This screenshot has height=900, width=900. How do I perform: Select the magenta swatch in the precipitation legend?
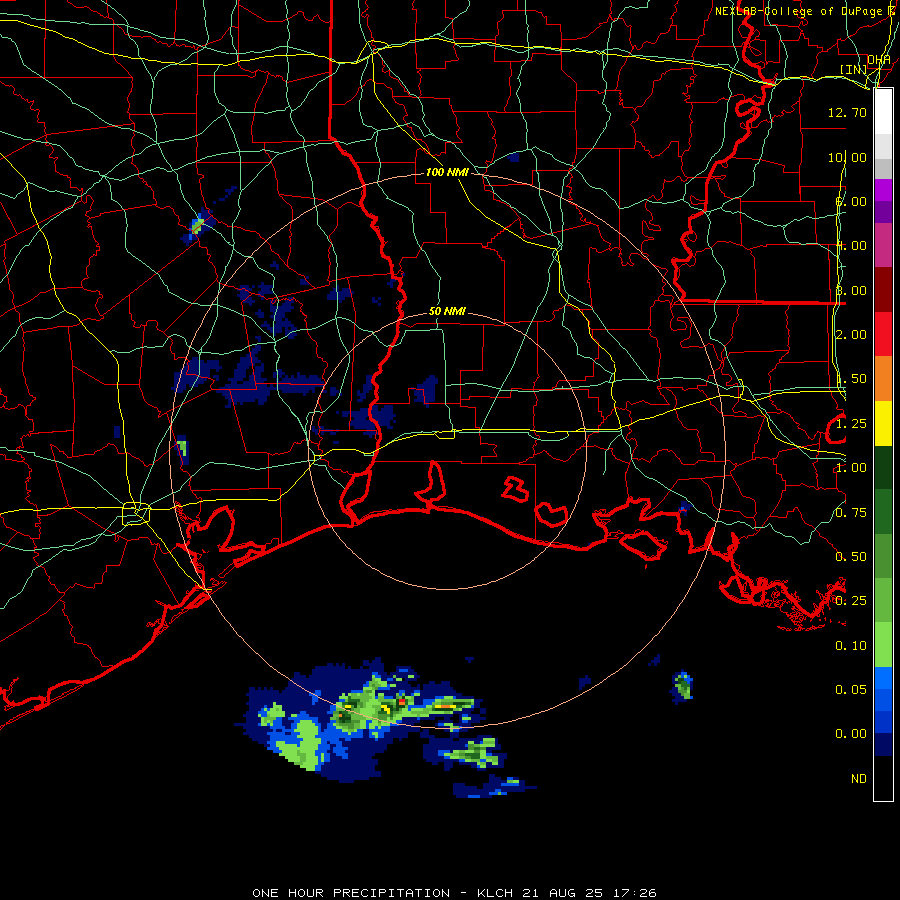pos(883,190)
